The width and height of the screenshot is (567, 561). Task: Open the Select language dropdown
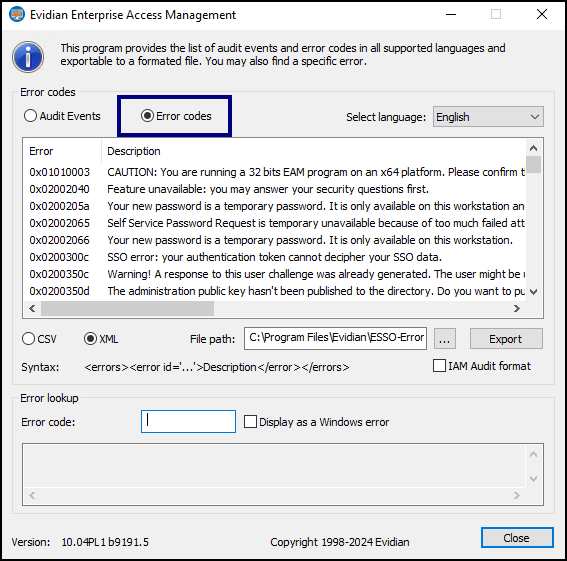[x=488, y=117]
